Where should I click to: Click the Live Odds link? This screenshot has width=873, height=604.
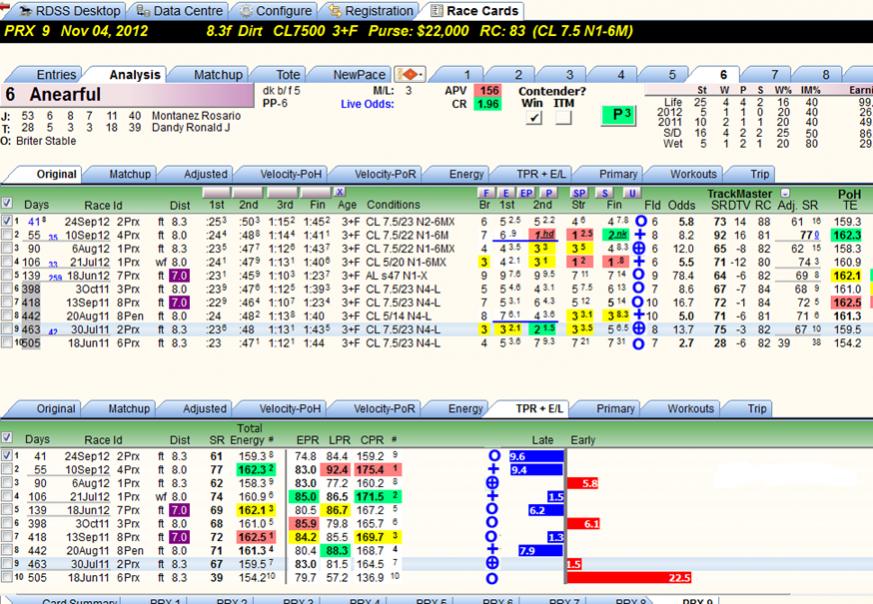point(367,104)
